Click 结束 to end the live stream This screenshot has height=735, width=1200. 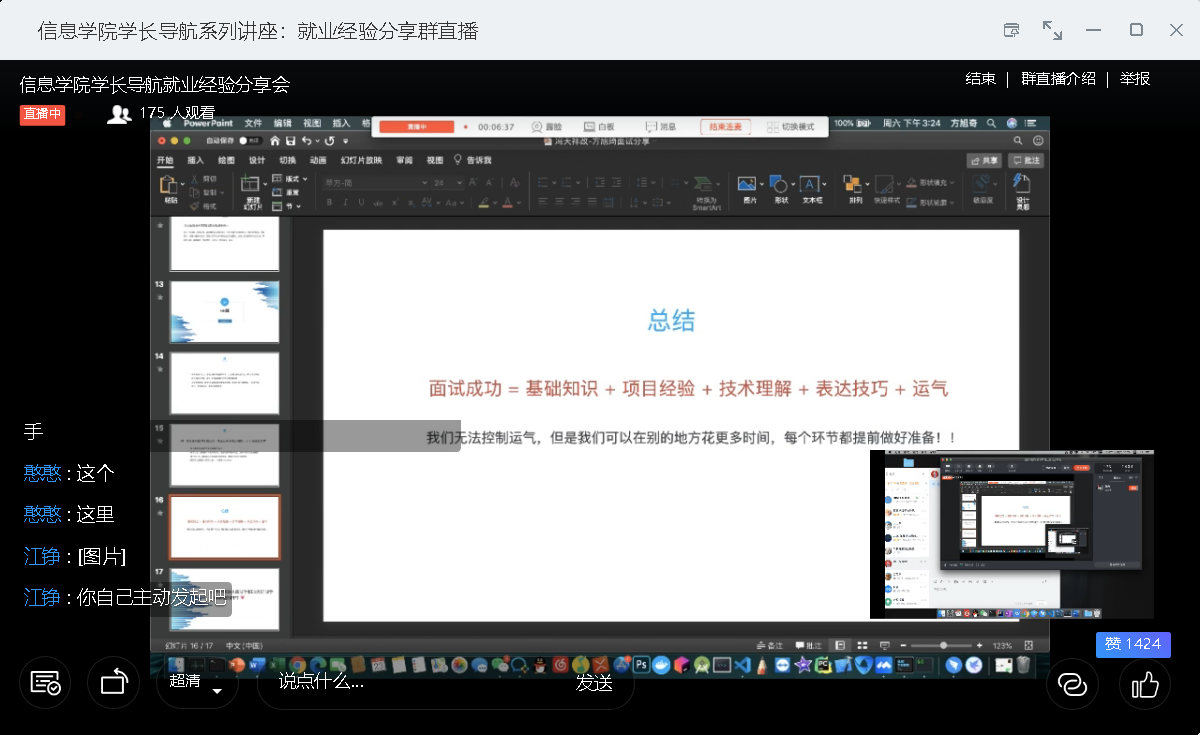pyautogui.click(x=980, y=79)
